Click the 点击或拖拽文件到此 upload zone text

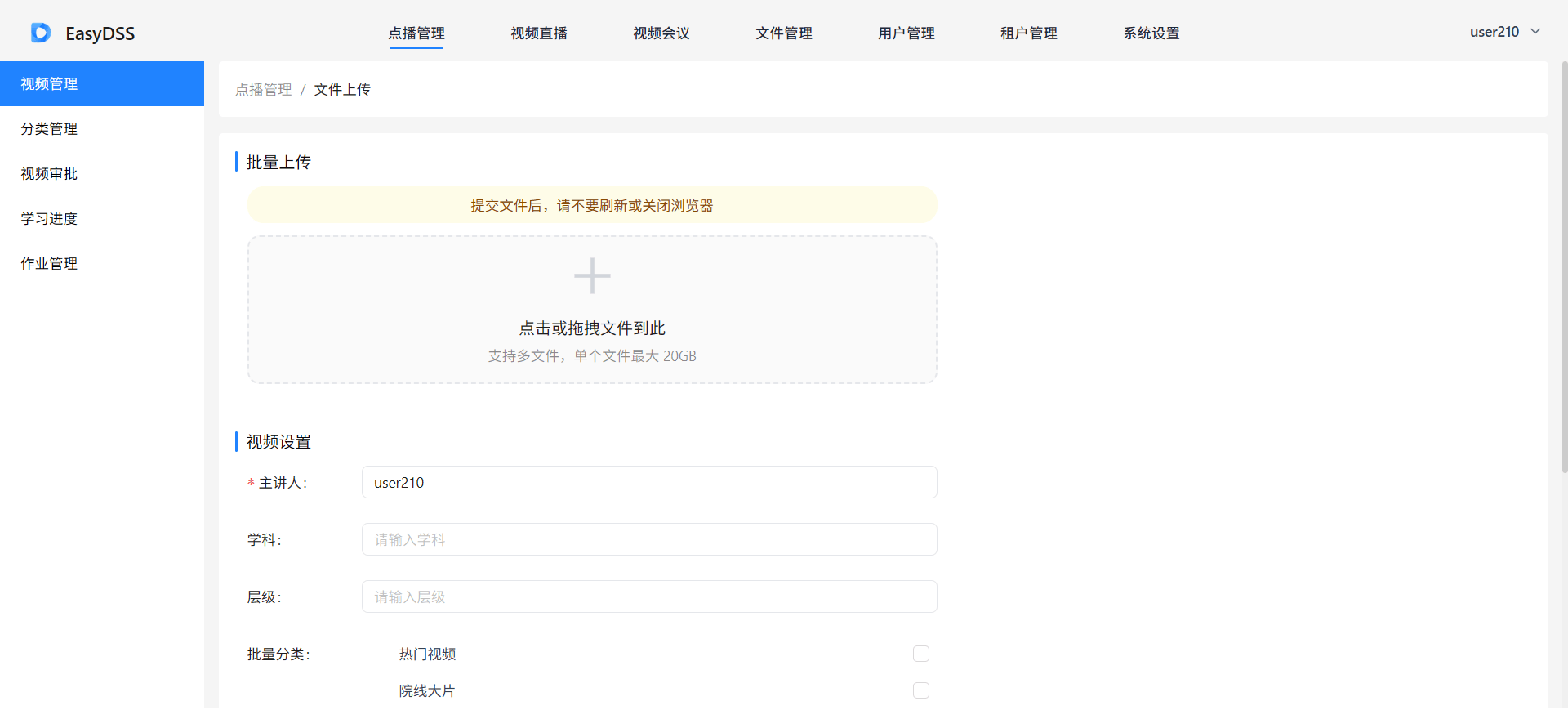pyautogui.click(x=592, y=328)
